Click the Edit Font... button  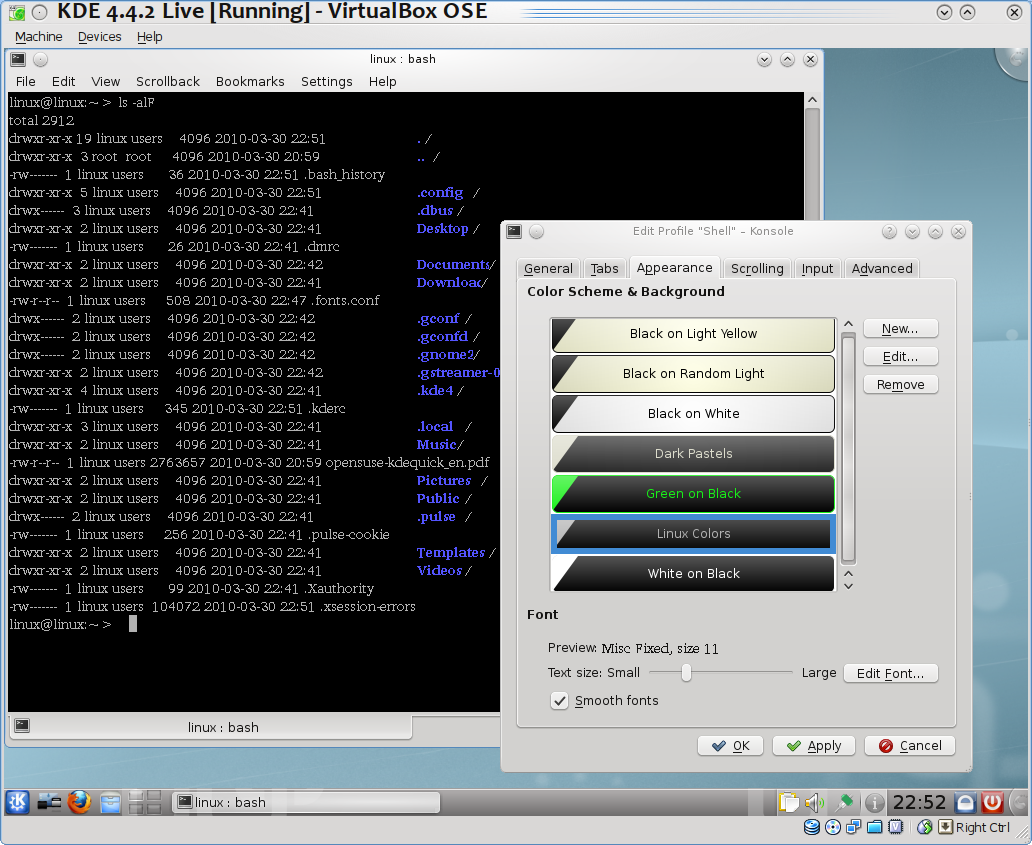[890, 673]
